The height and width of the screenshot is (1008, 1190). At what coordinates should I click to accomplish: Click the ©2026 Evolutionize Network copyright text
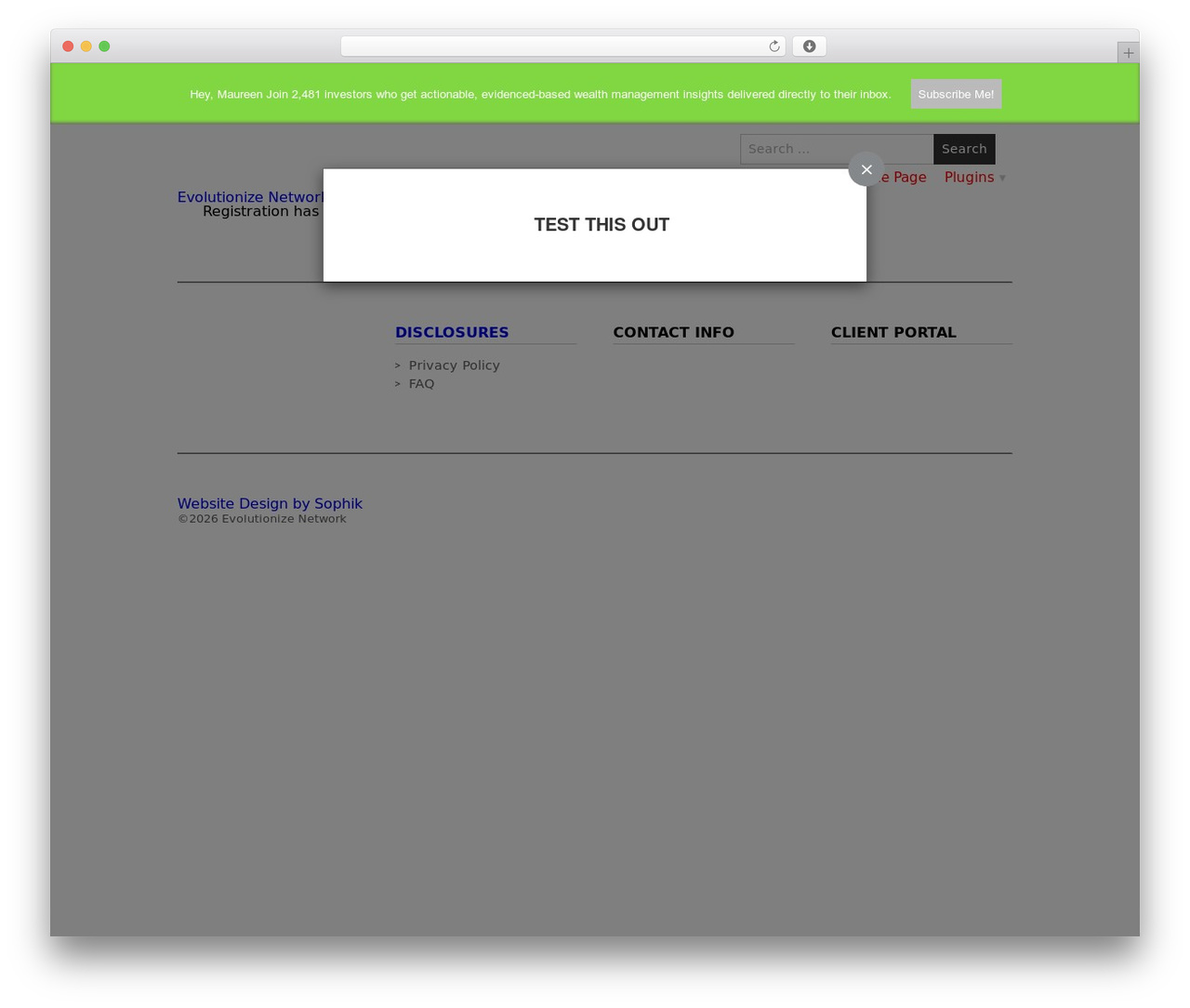pyautogui.click(x=261, y=519)
